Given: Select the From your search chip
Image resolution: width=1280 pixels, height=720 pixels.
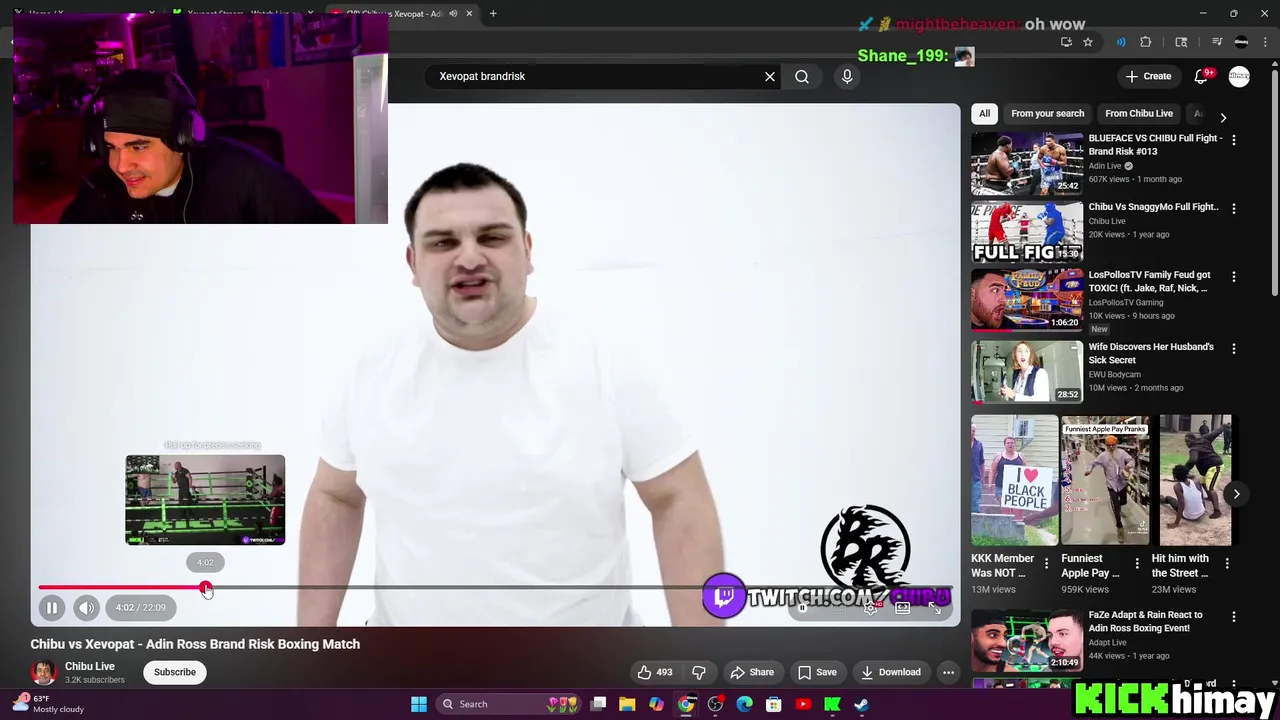Looking at the screenshot, I should (1047, 113).
